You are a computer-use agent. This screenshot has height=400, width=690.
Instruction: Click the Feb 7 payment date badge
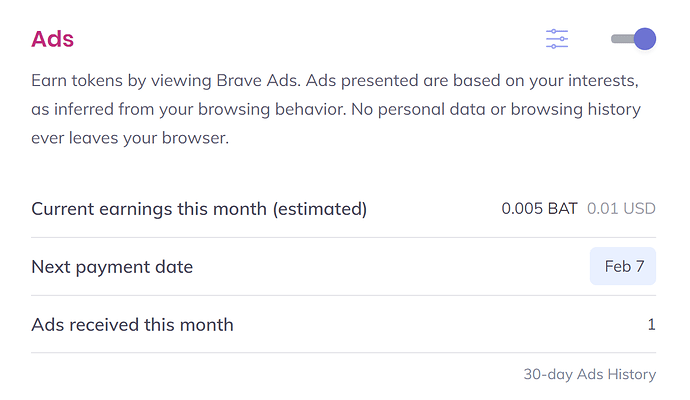tap(623, 267)
